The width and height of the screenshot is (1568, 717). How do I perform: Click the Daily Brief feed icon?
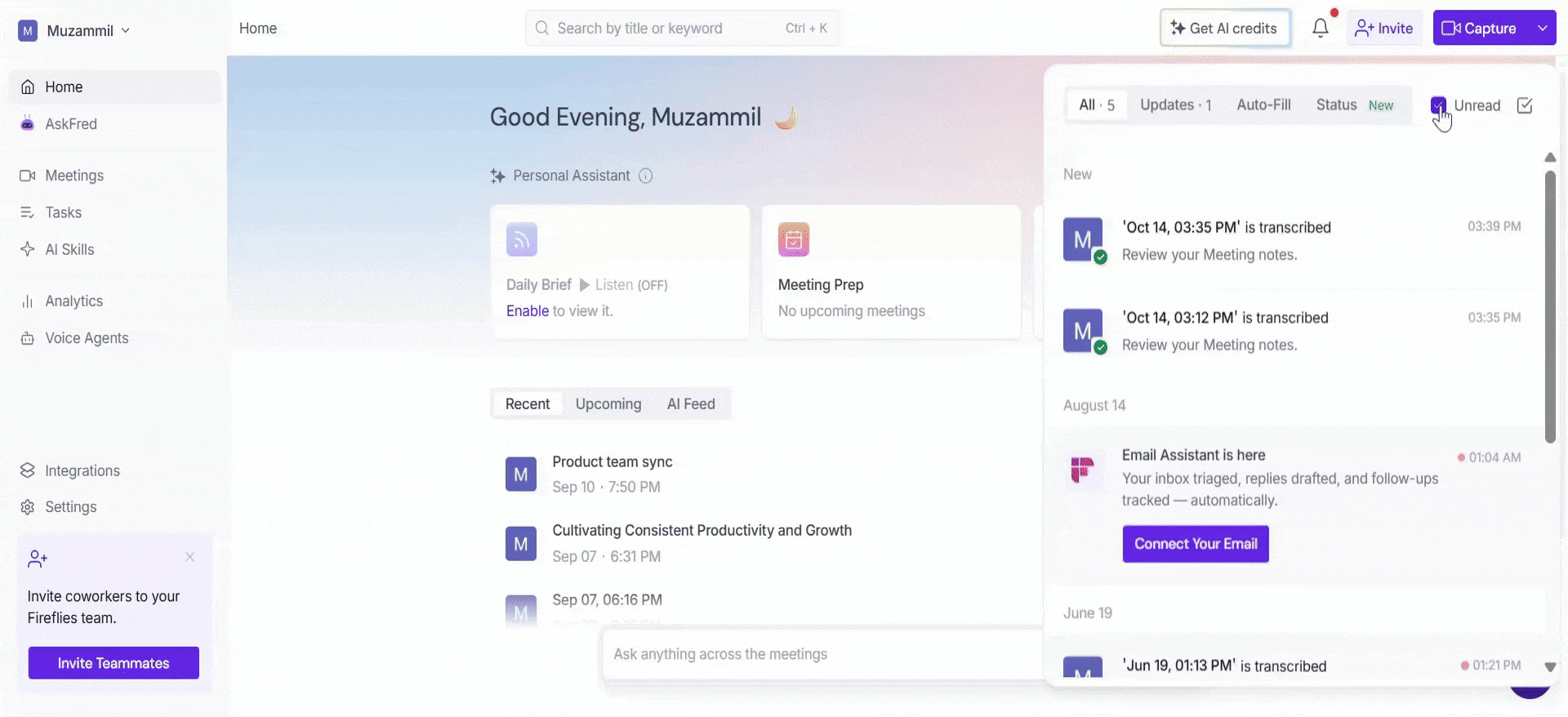tap(522, 239)
